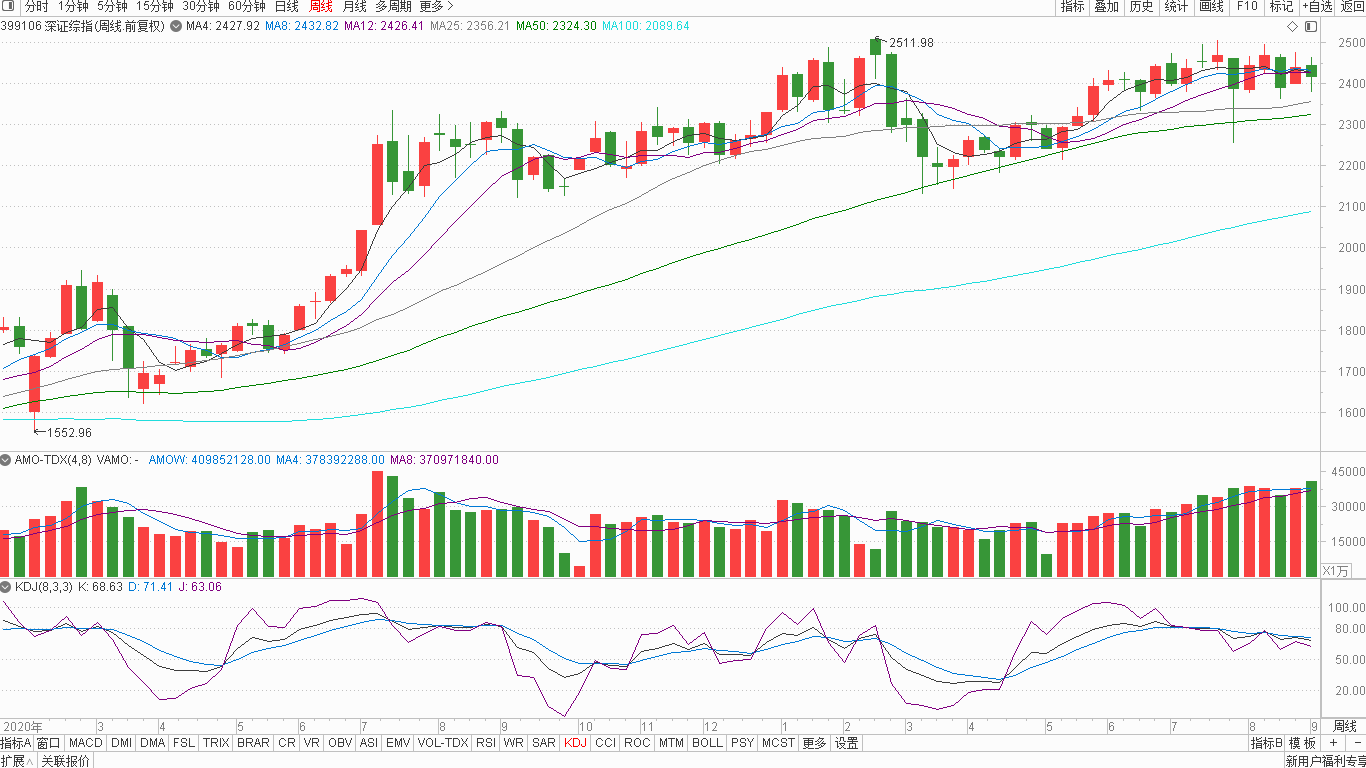This screenshot has height=768, width=1366.
Task: Expand 更多 indicators in bottom bar
Action: click(815, 743)
